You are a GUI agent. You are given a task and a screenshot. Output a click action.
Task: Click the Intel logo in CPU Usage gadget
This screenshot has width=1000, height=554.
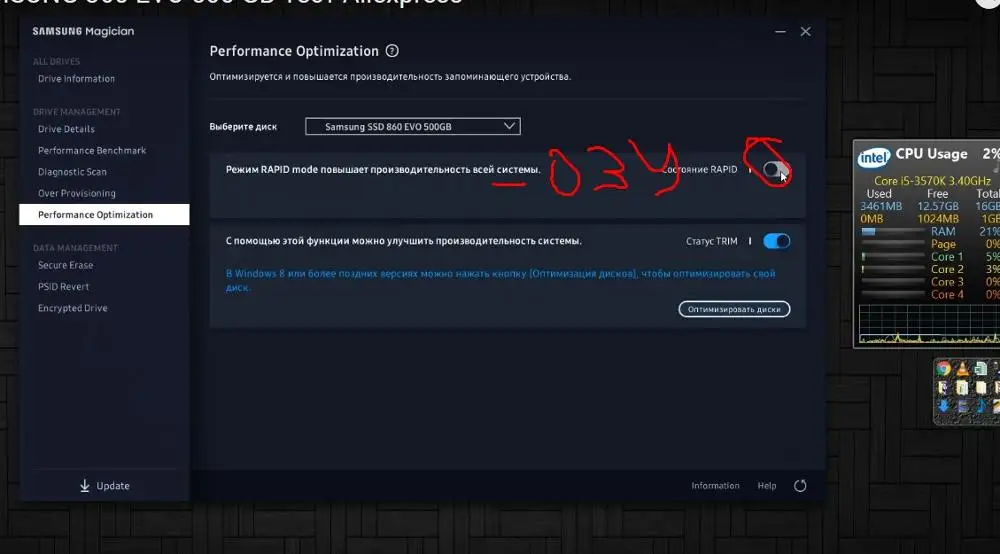pos(873,157)
